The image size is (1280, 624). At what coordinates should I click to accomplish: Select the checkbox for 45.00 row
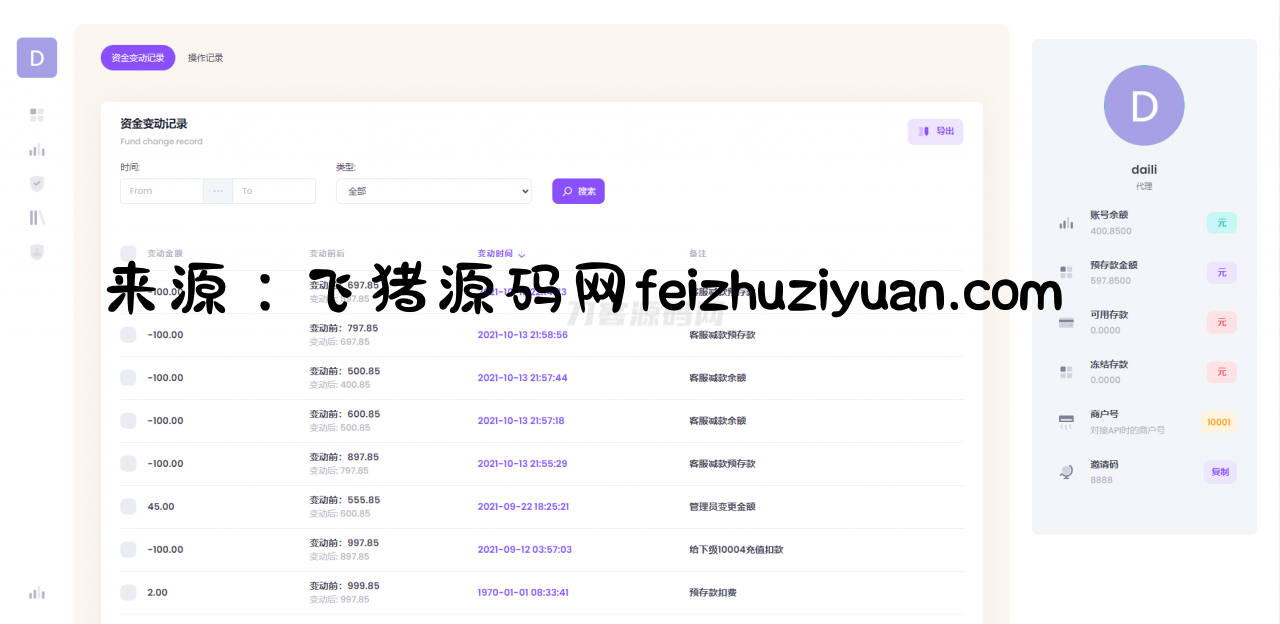(x=128, y=507)
